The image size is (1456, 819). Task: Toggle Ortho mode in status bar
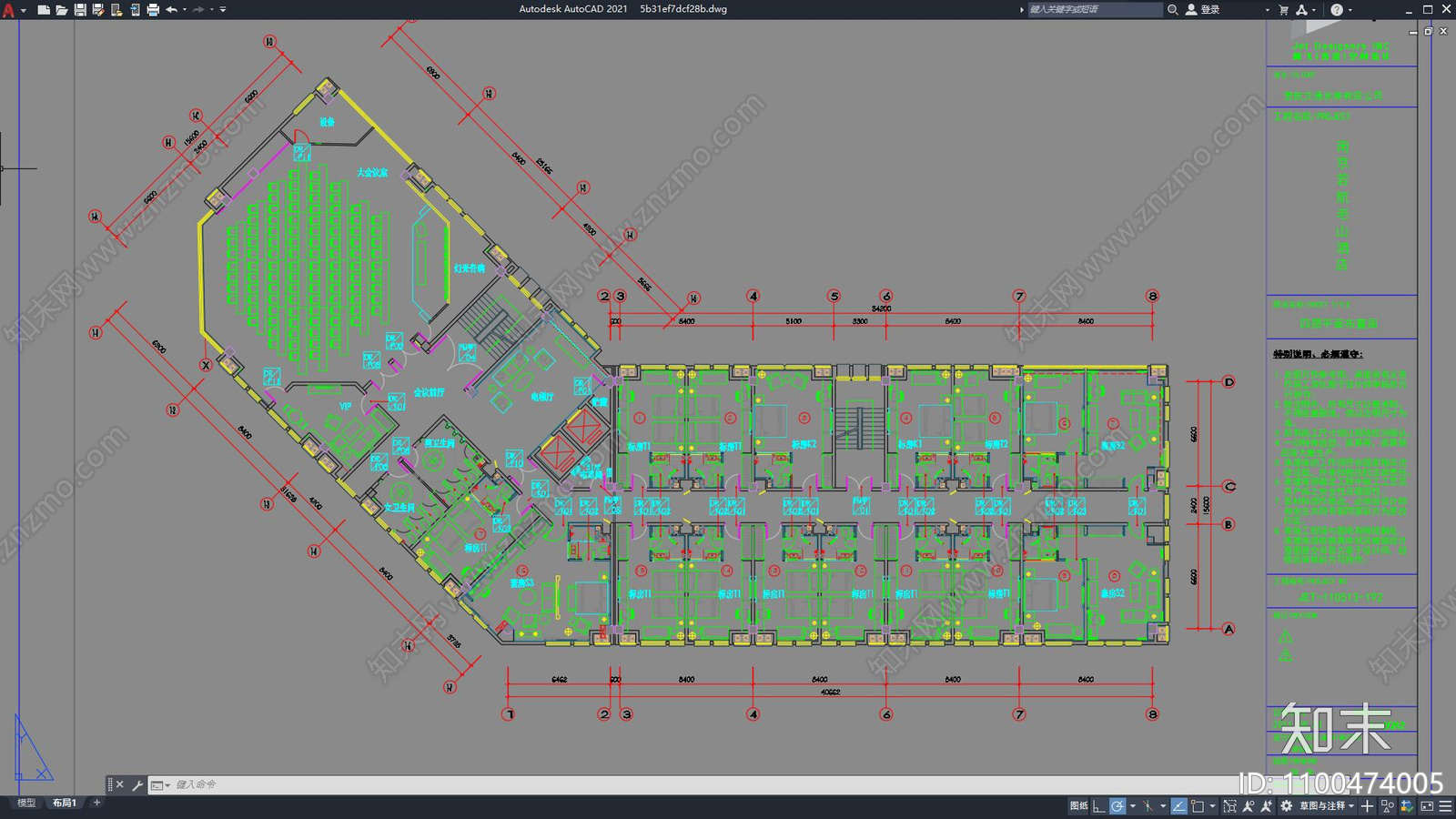1099,806
